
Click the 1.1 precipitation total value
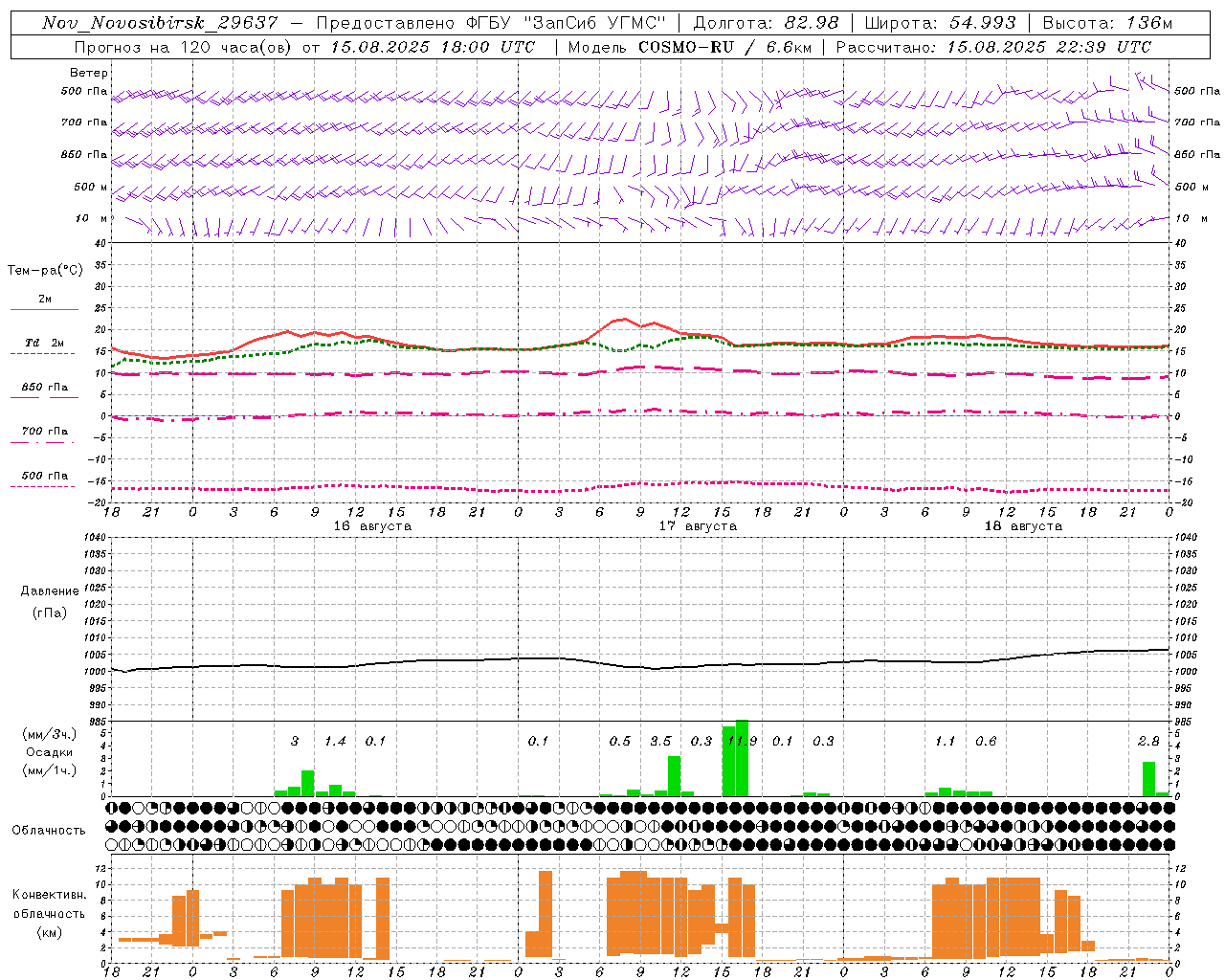coord(945,741)
